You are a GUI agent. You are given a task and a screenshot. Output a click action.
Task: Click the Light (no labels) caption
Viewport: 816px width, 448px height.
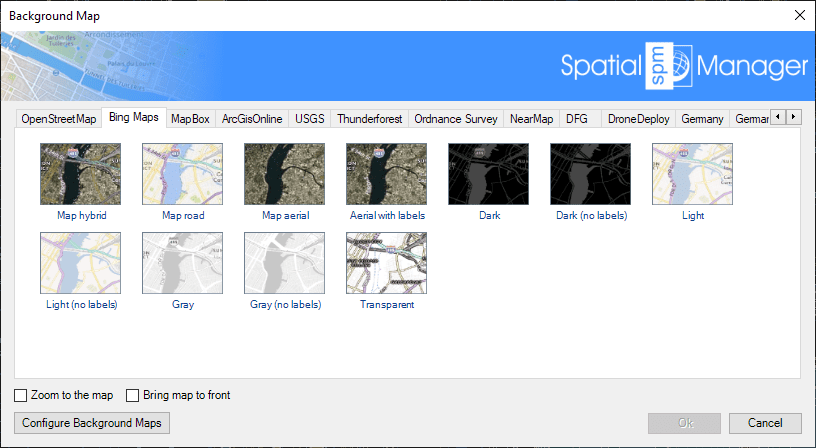(82, 304)
